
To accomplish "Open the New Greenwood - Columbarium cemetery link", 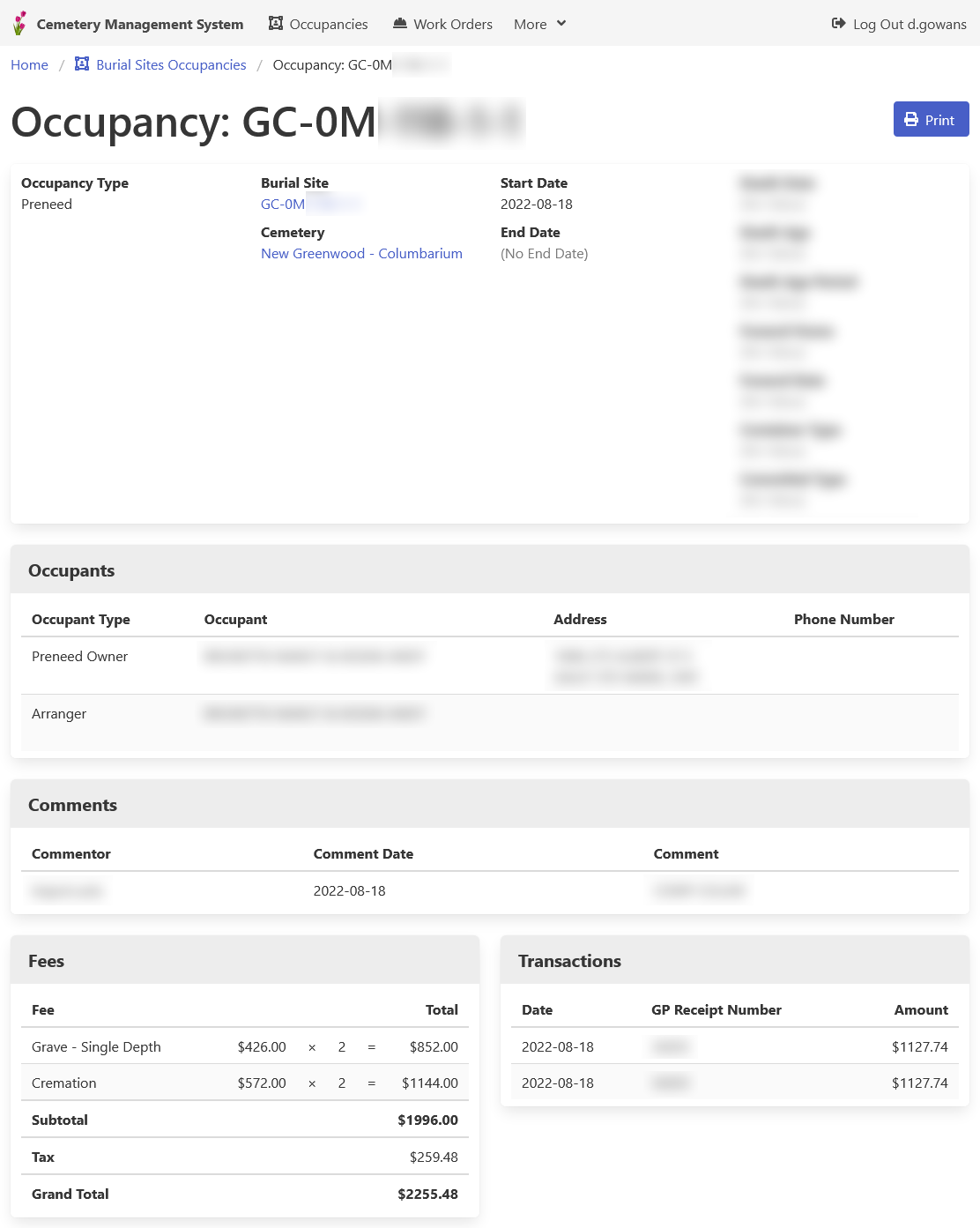I will (x=361, y=253).
